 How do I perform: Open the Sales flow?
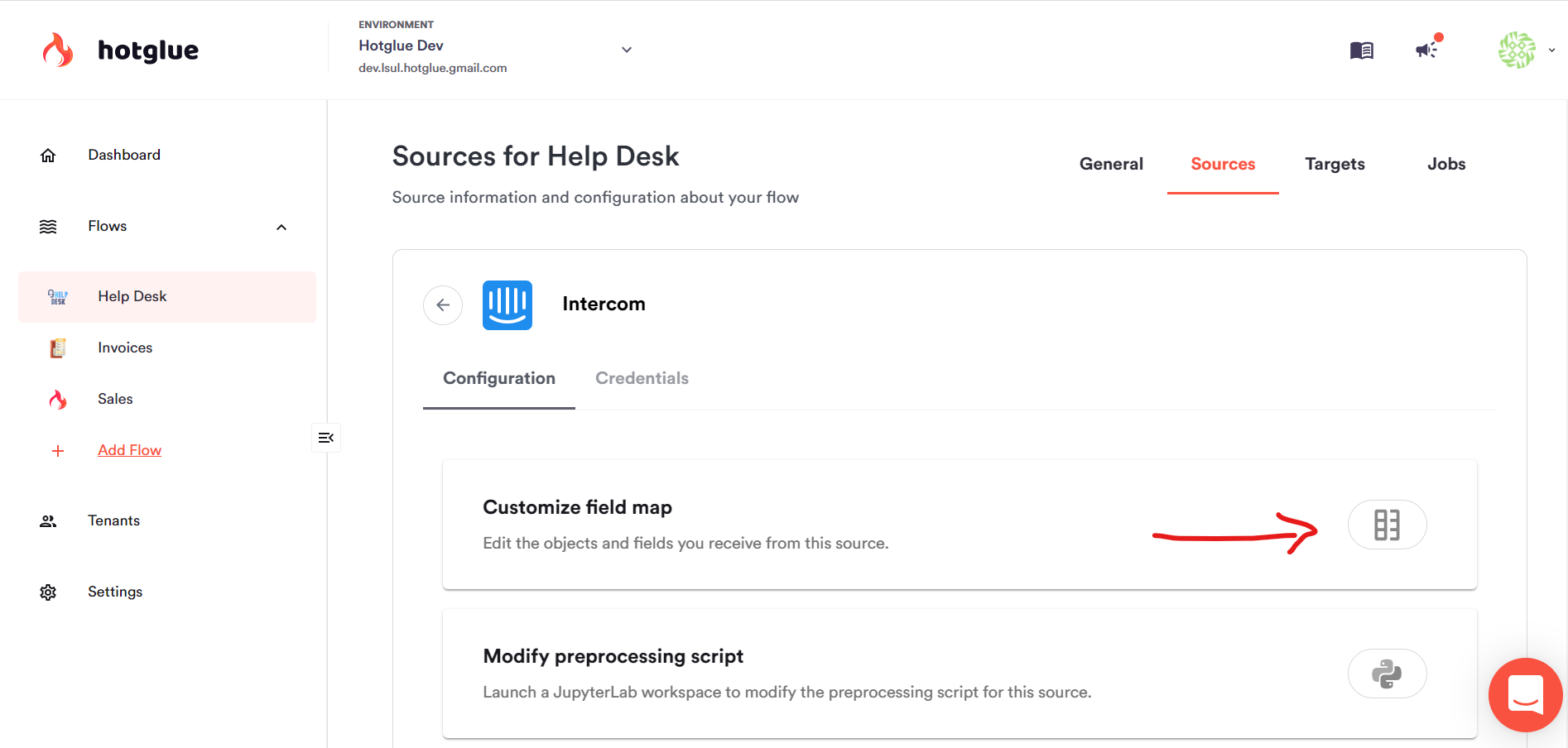click(115, 399)
